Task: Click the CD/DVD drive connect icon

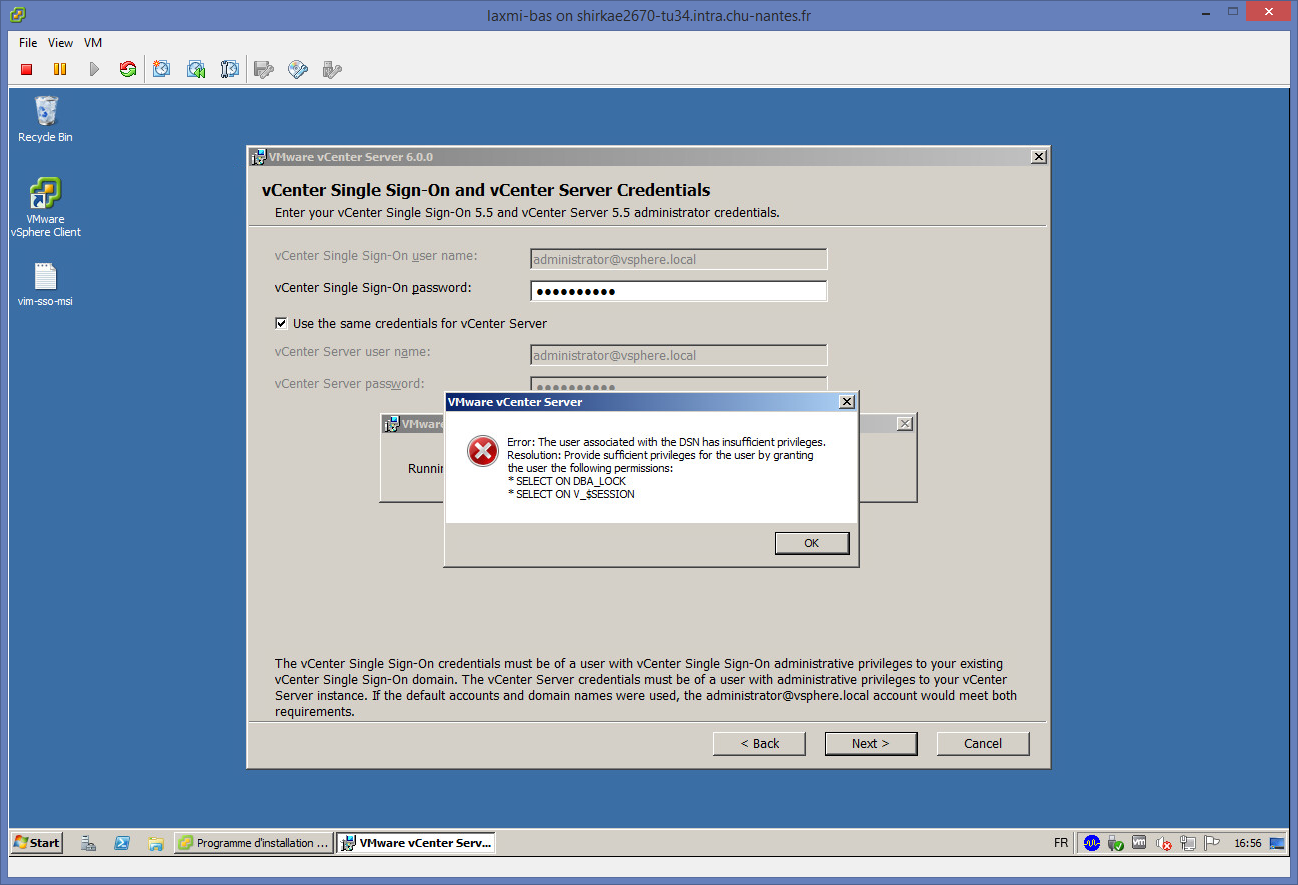Action: [298, 69]
